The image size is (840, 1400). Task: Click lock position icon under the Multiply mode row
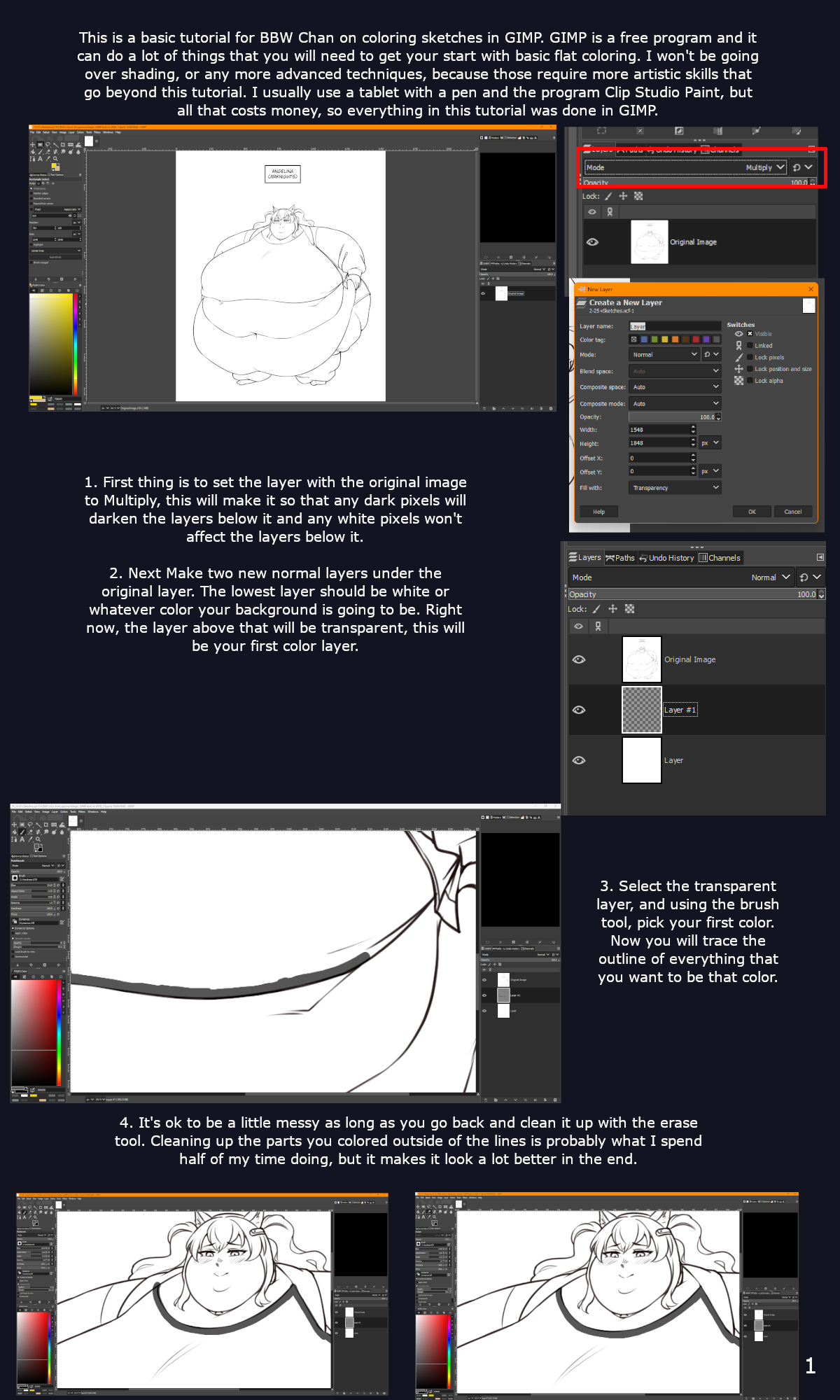pos(623,196)
